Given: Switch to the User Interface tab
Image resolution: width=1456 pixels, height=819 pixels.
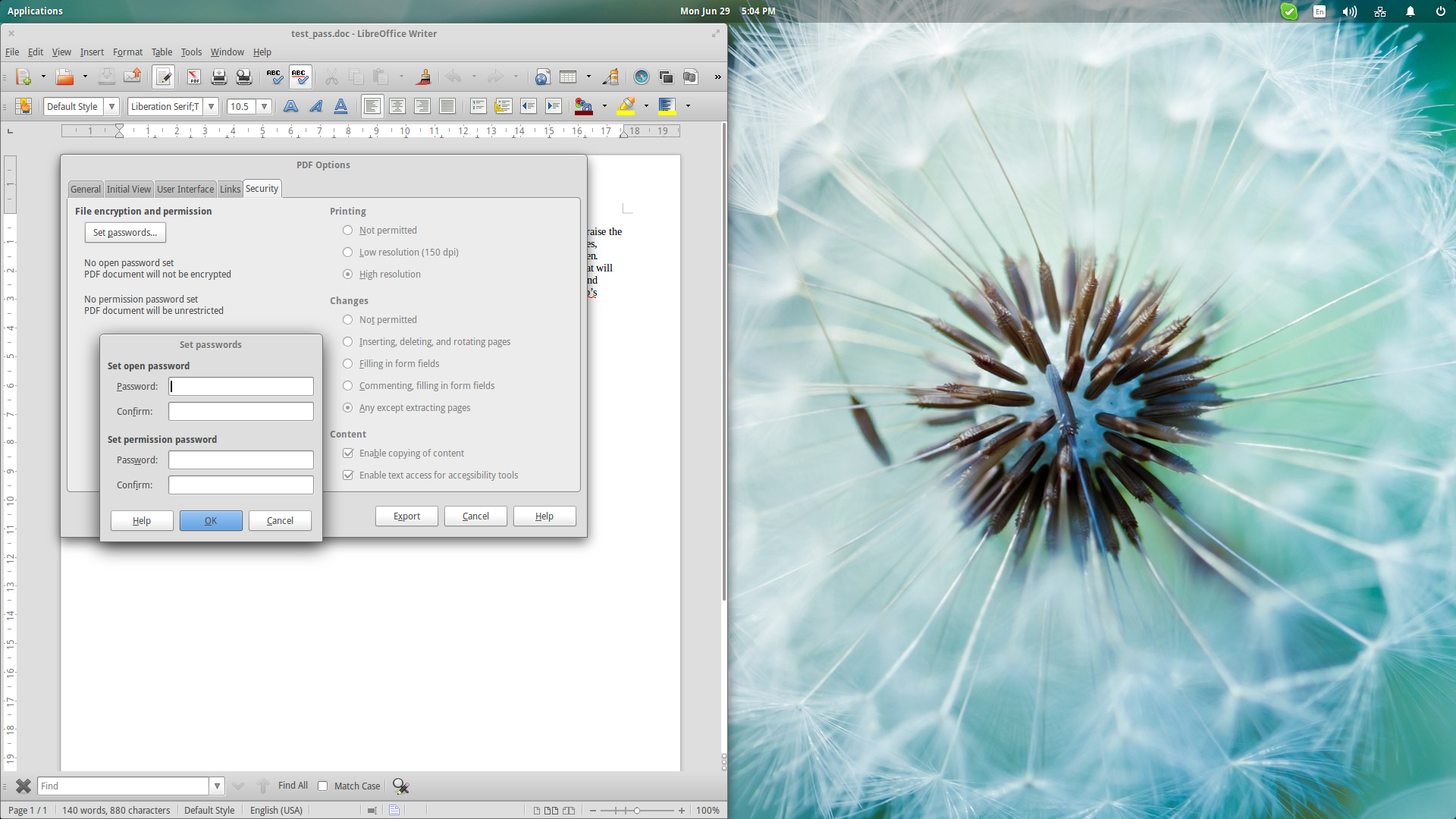Looking at the screenshot, I should [x=185, y=190].
